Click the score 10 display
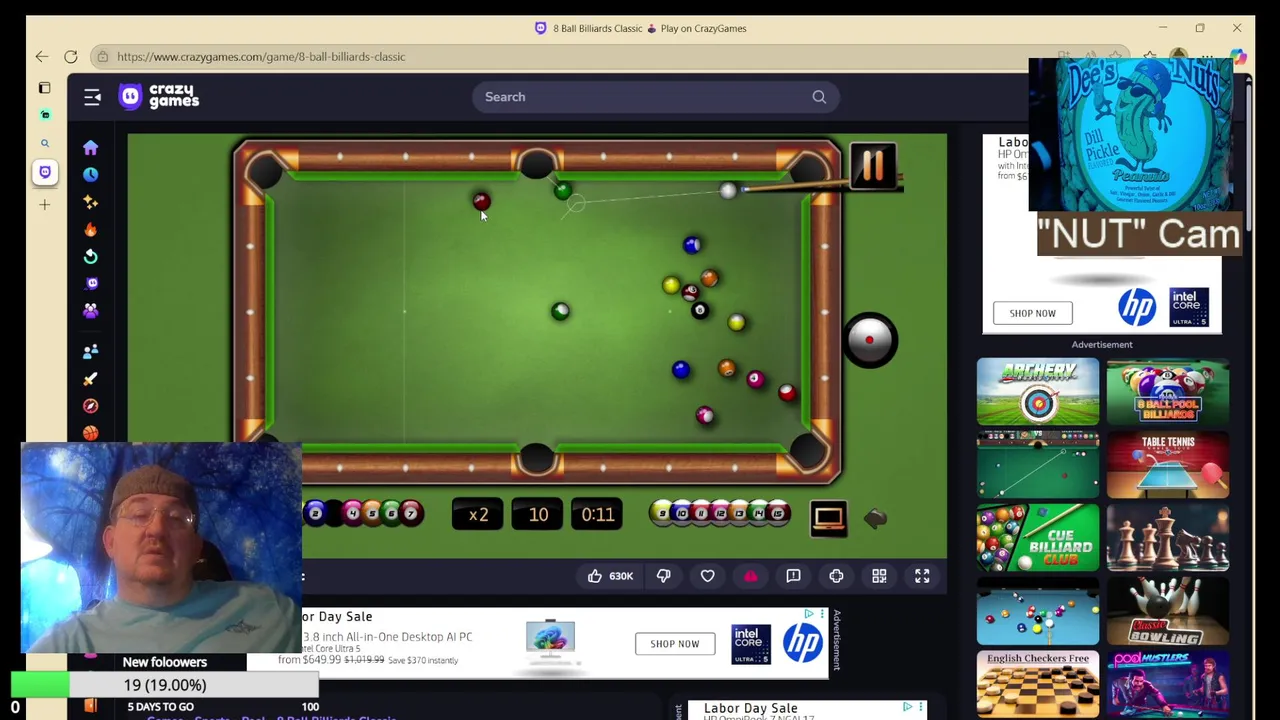This screenshot has height=720, width=1280. pyautogui.click(x=538, y=515)
